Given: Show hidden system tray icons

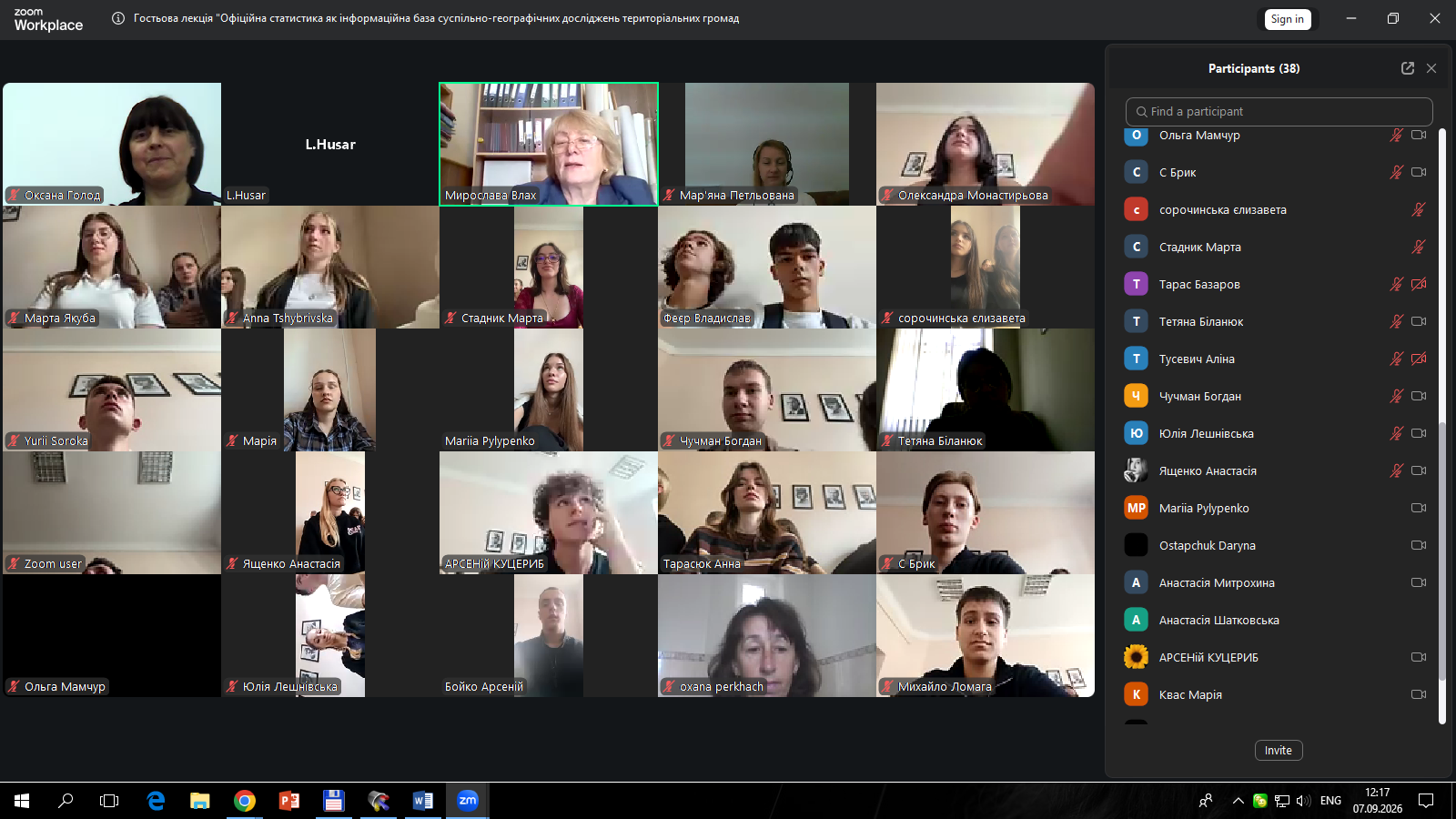Looking at the screenshot, I should [x=1238, y=801].
